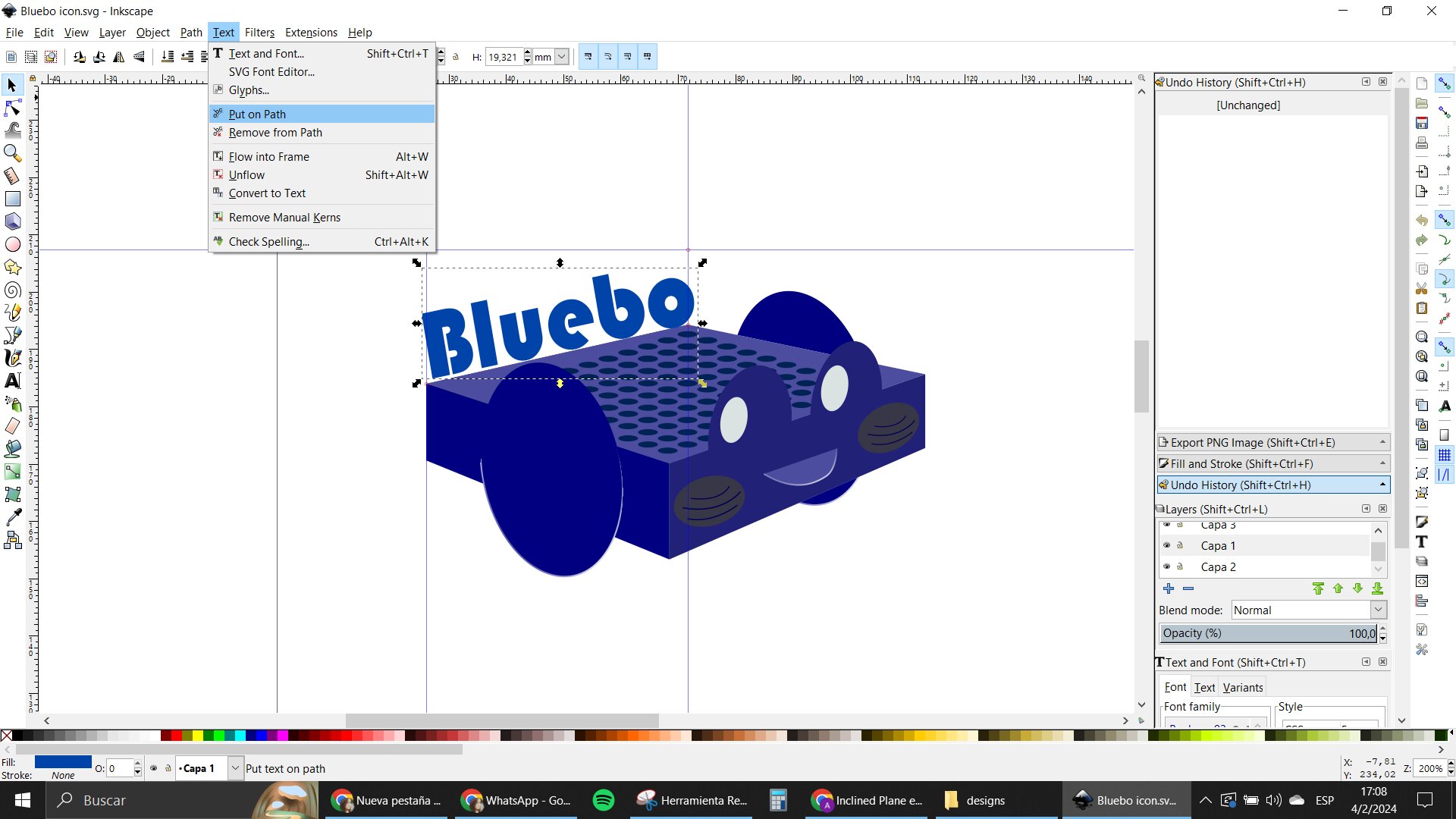Click the height H input field
This screenshot has width=1456, height=819.
point(502,57)
